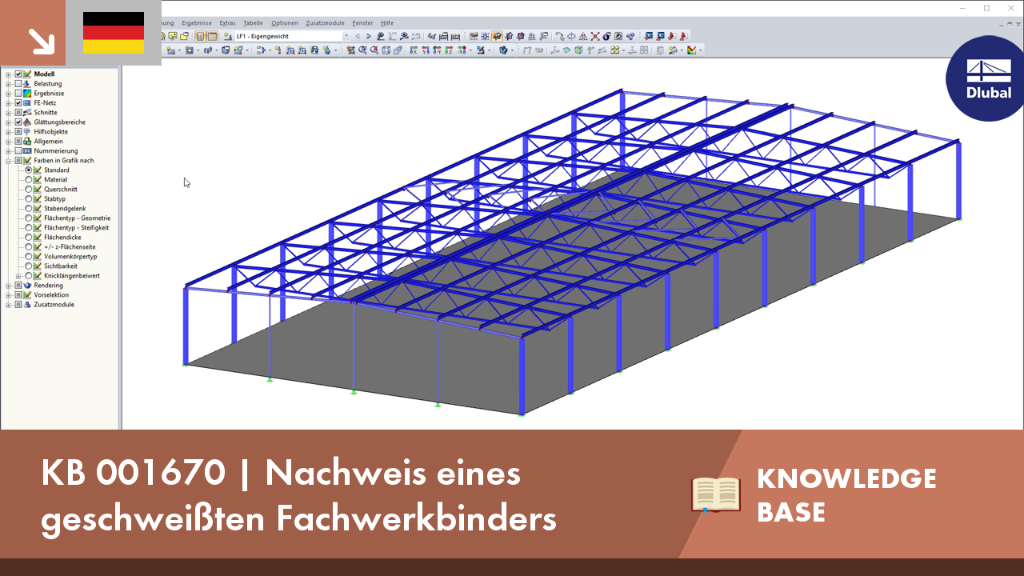This screenshot has width=1024, height=576.
Task: Click the zoom magnifier icon in second toolbar
Action: [x=362, y=50]
